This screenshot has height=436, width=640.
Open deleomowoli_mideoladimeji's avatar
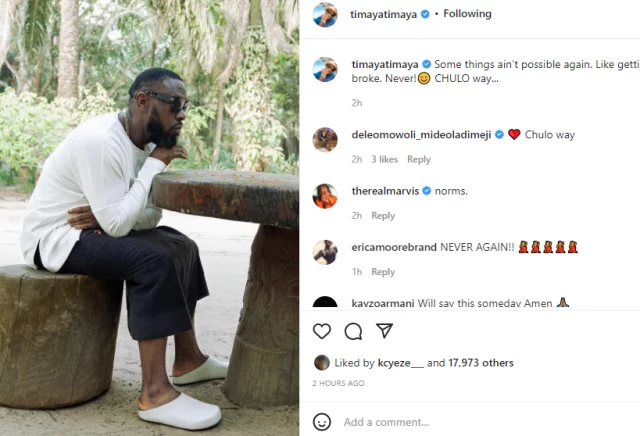pyautogui.click(x=325, y=139)
